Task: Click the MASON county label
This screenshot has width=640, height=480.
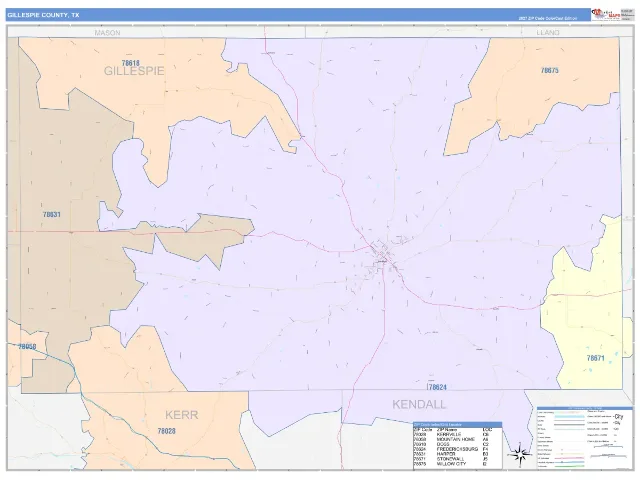Action: (107, 33)
